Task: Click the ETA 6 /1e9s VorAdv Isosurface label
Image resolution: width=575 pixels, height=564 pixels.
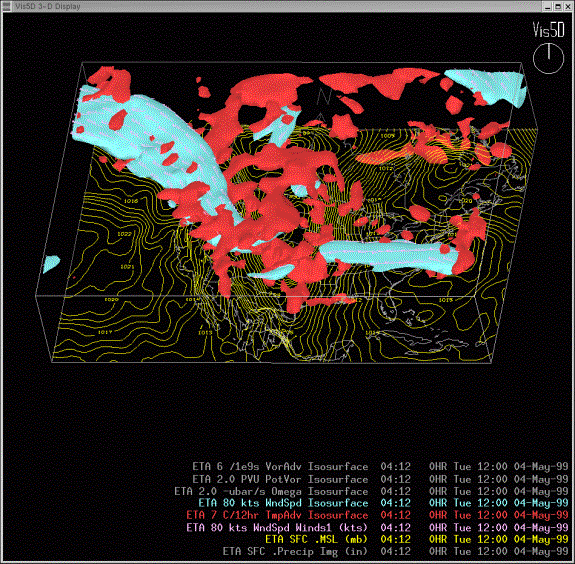Action: click(280, 467)
